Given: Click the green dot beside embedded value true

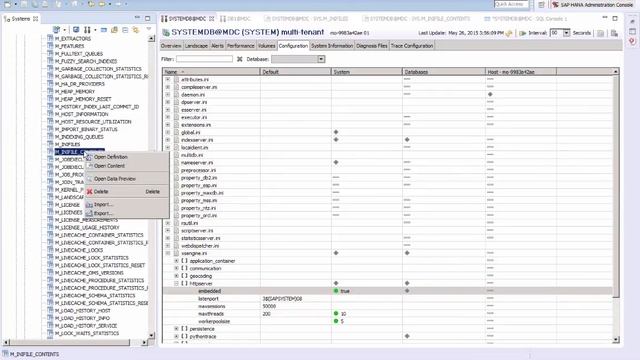Looking at the screenshot, I should pyautogui.click(x=336, y=291).
